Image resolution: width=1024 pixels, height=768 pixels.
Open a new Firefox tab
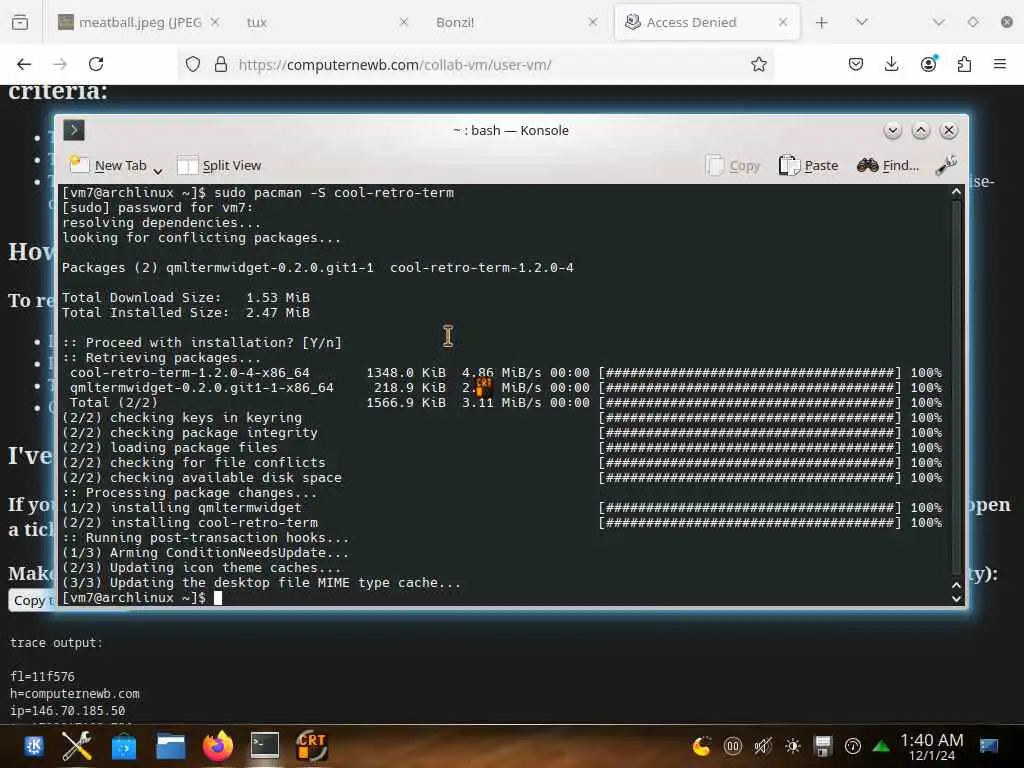822,22
